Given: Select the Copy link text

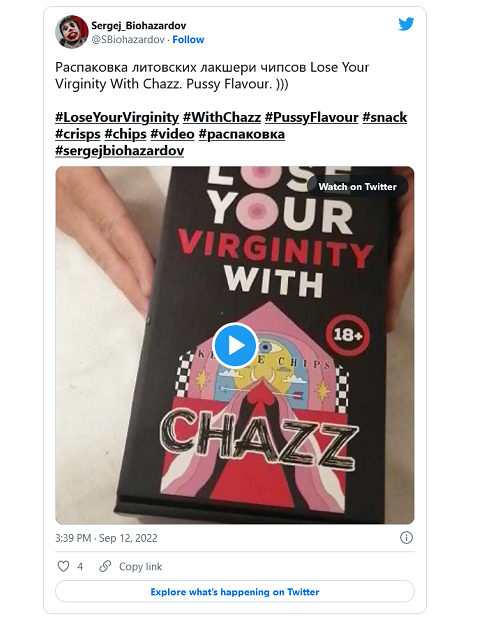Looking at the screenshot, I should [140, 566].
